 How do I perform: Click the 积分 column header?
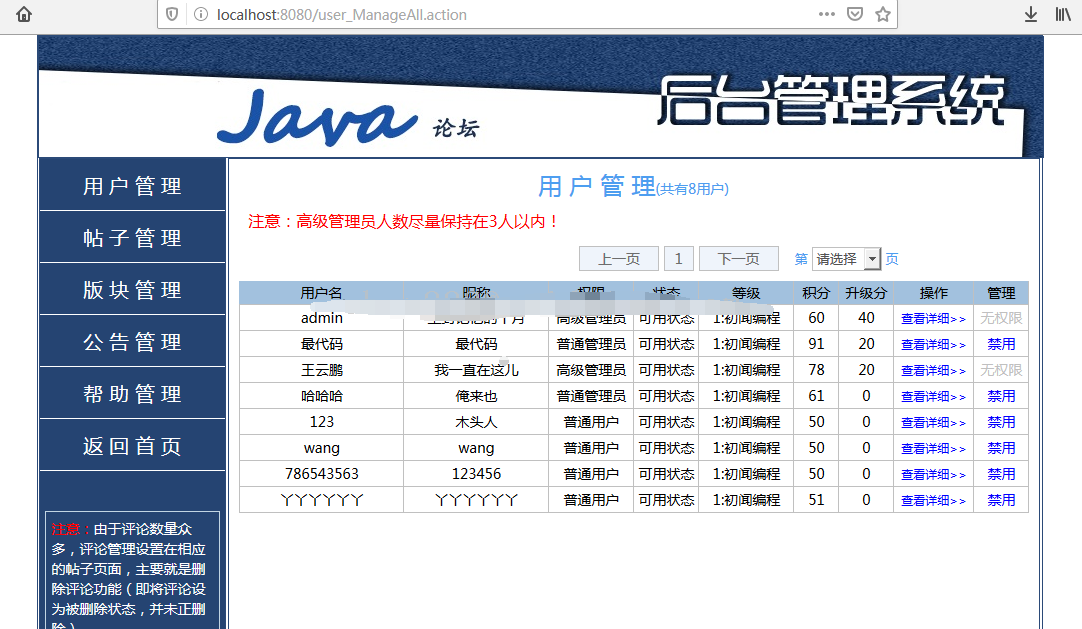[x=816, y=293]
